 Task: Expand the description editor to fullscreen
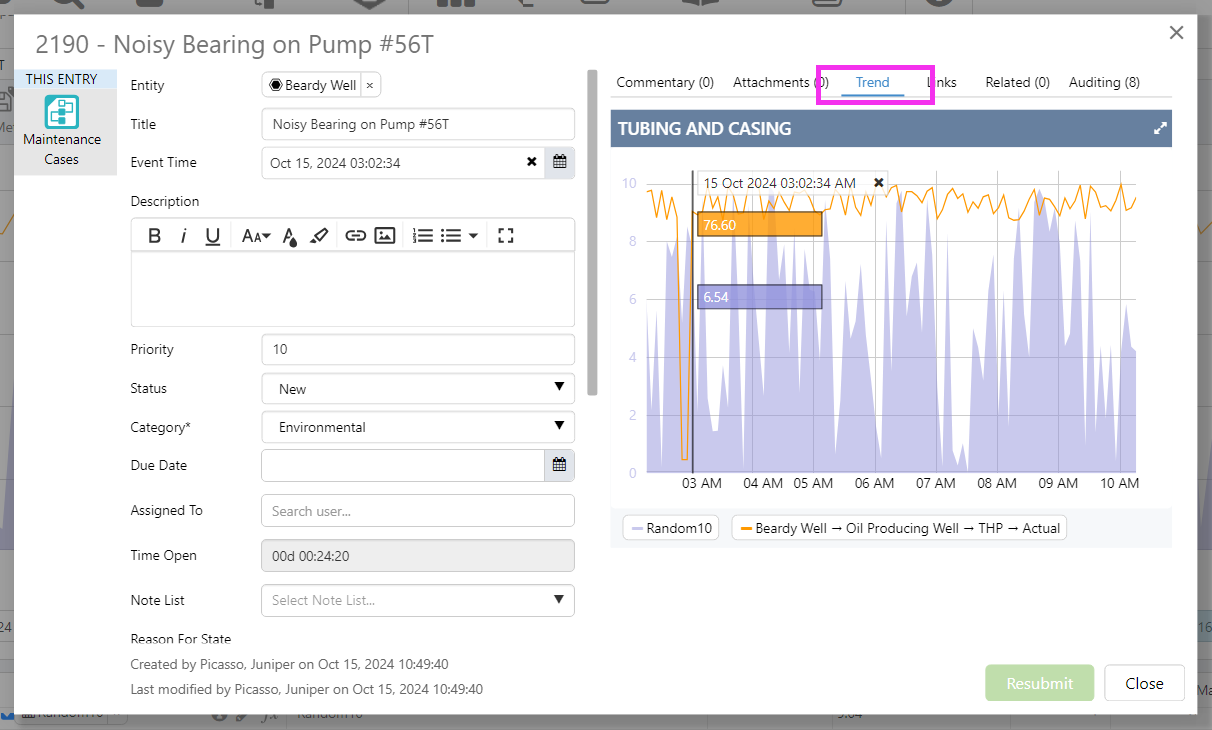[x=505, y=236]
